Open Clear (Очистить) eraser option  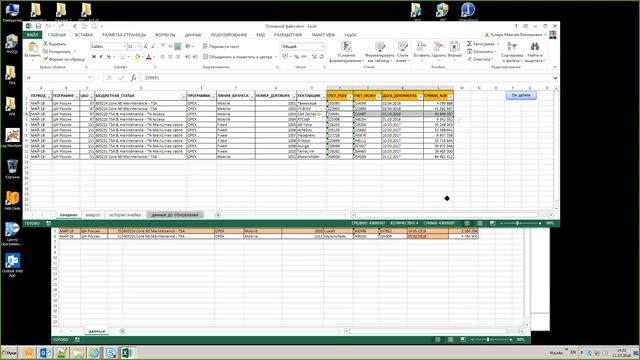point(479,59)
